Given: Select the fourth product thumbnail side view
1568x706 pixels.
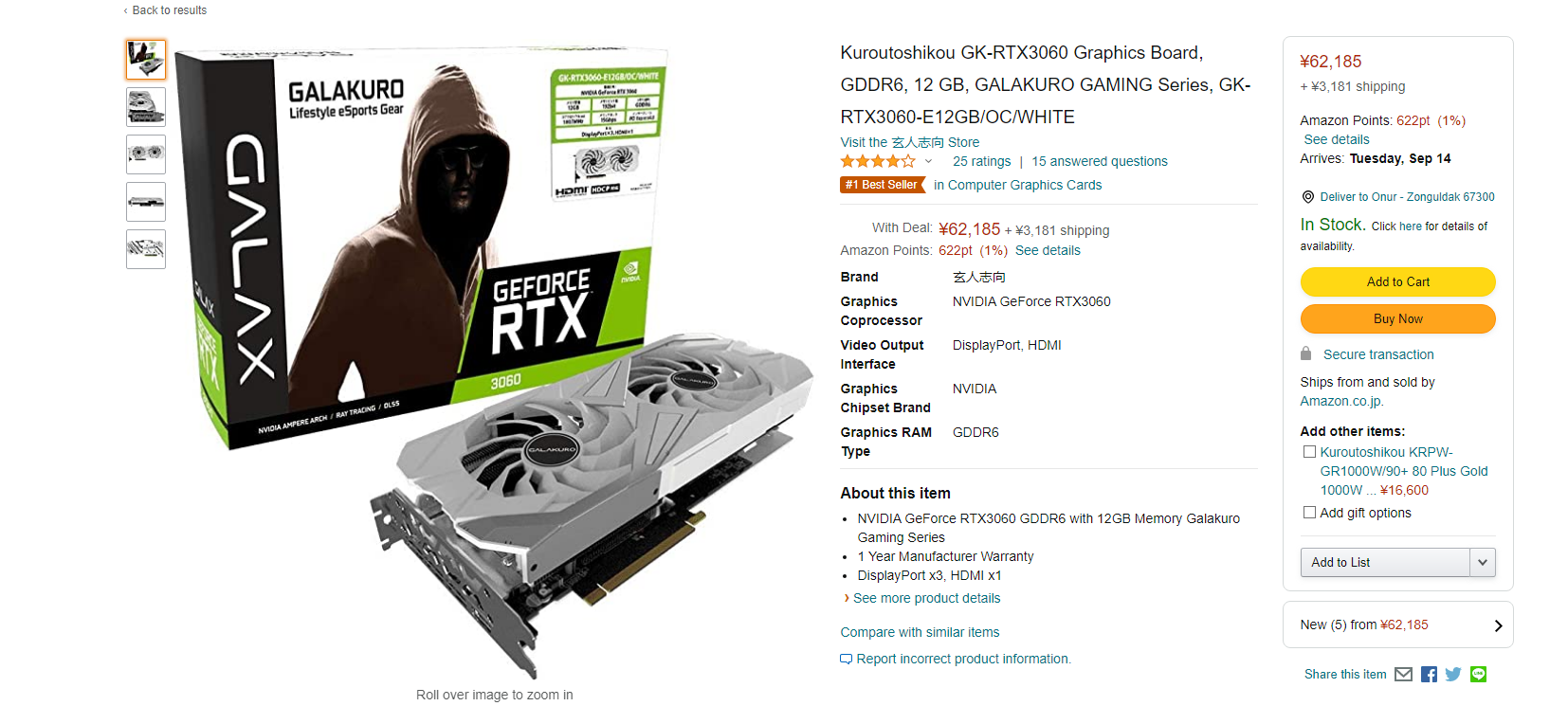Looking at the screenshot, I should click(146, 202).
